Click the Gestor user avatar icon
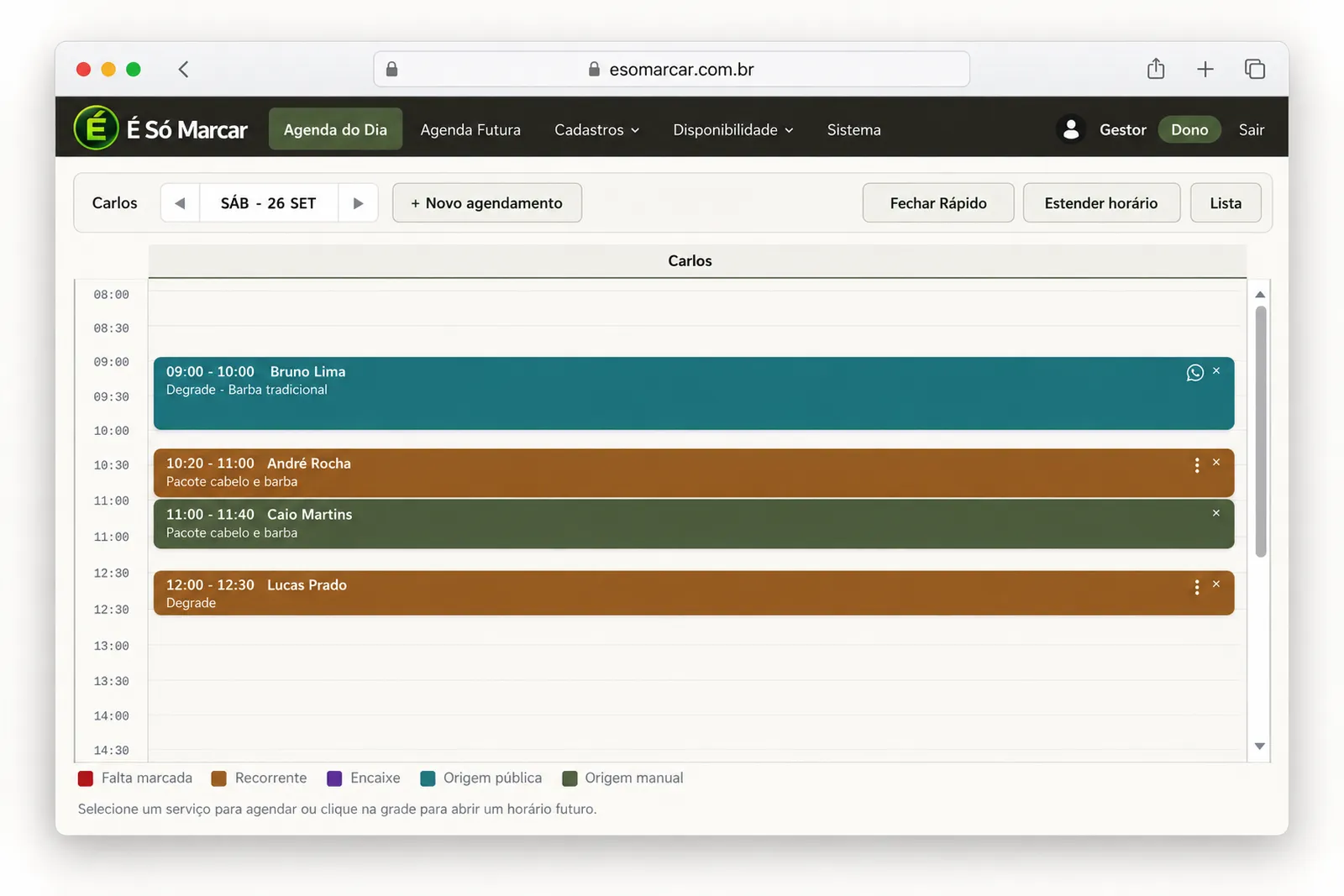The height and width of the screenshot is (896, 1344). tap(1070, 129)
